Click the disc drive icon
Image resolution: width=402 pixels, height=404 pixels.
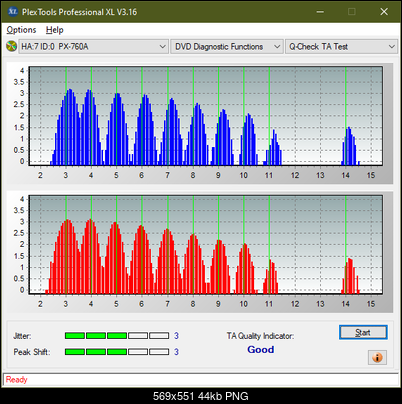12,46
